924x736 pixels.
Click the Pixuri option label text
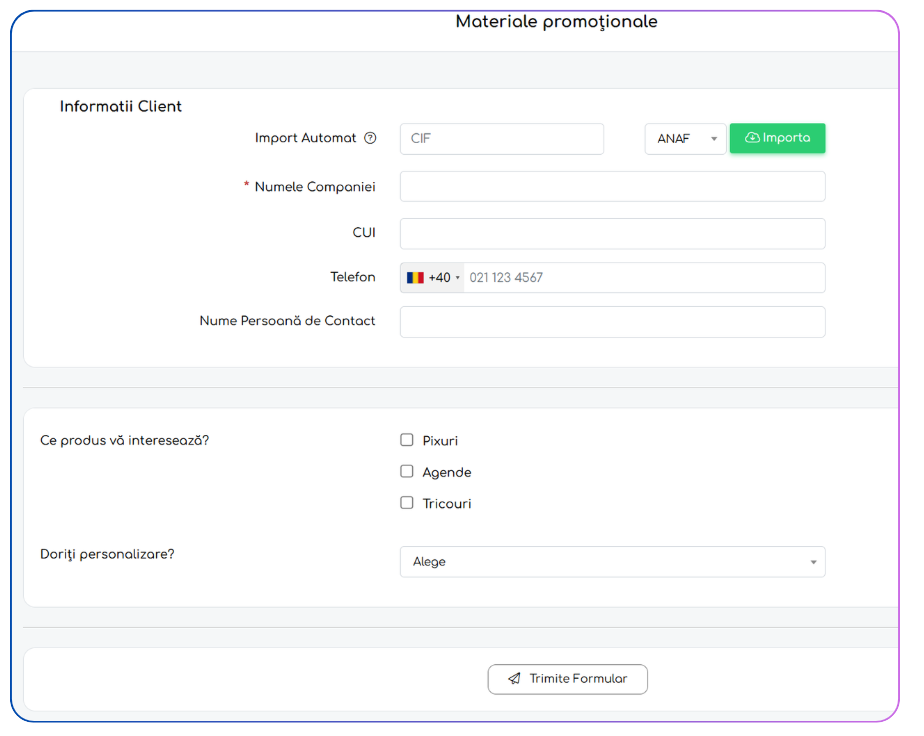click(440, 441)
